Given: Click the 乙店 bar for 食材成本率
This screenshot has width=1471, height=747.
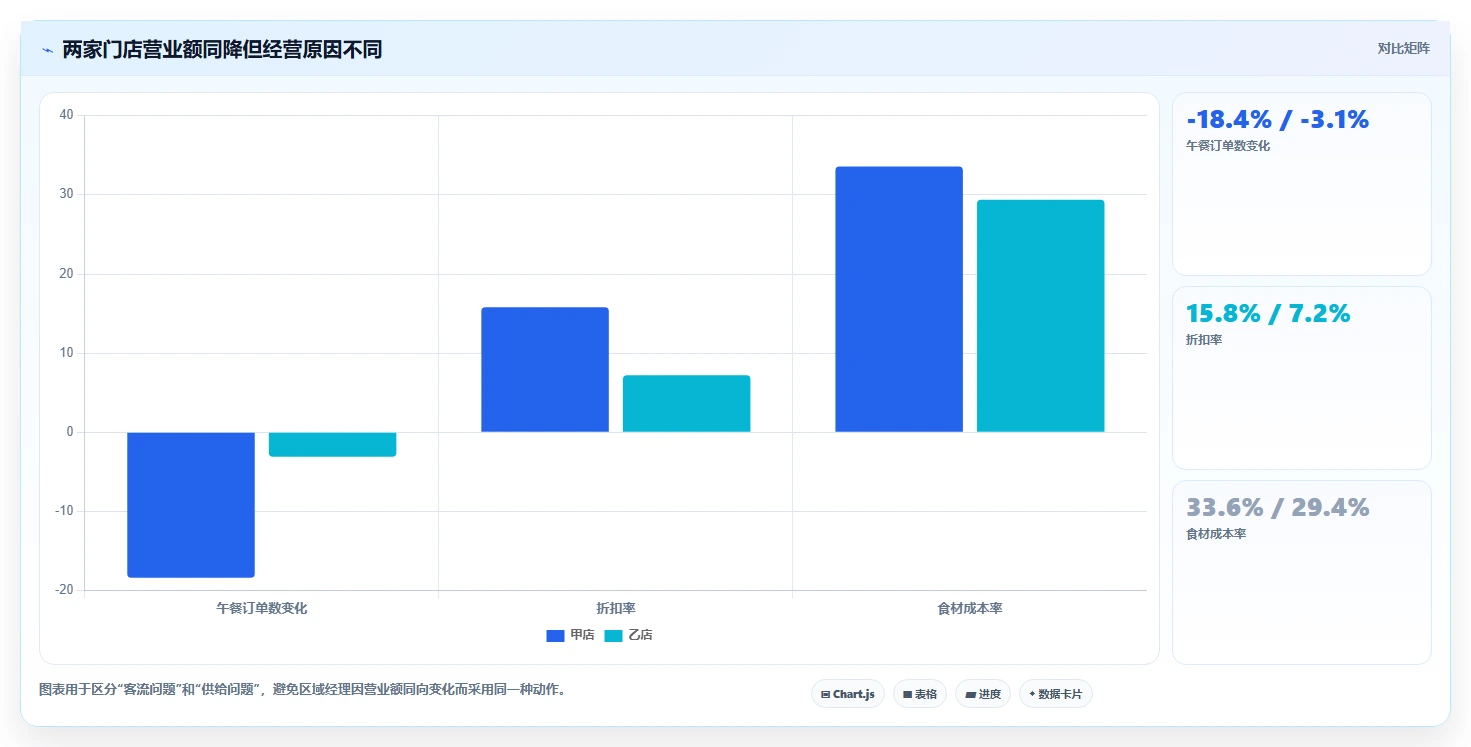Looking at the screenshot, I should tap(1041, 316).
